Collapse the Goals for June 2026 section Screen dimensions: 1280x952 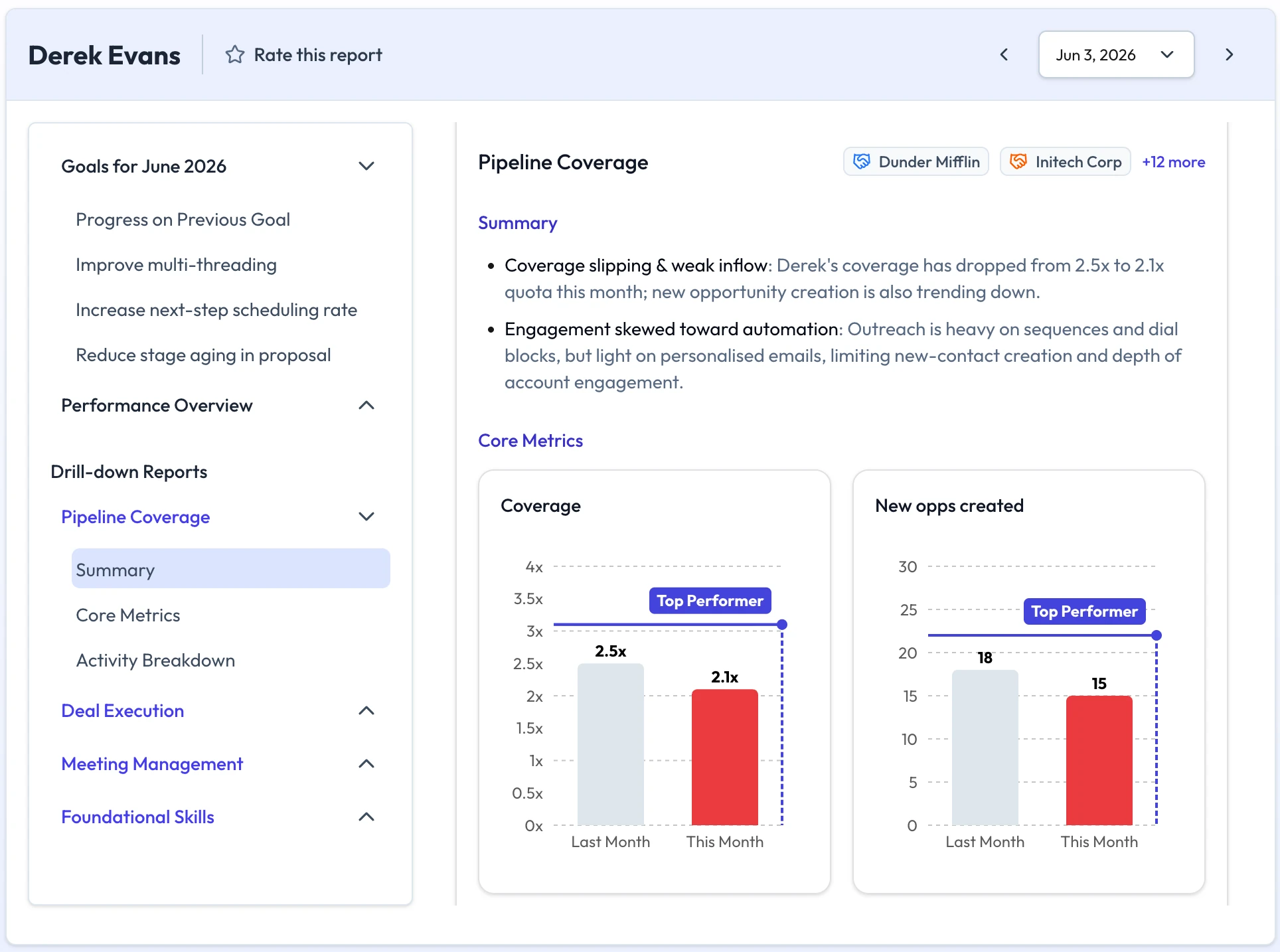tap(366, 166)
